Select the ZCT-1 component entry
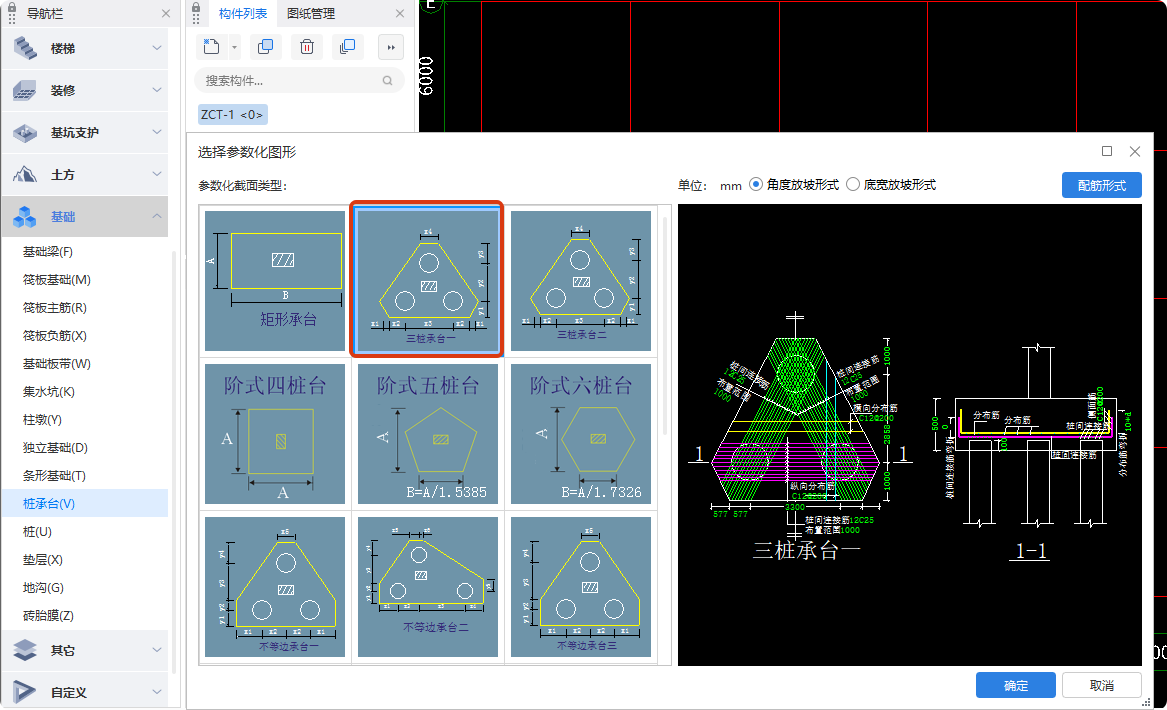1167x710 pixels. point(232,115)
